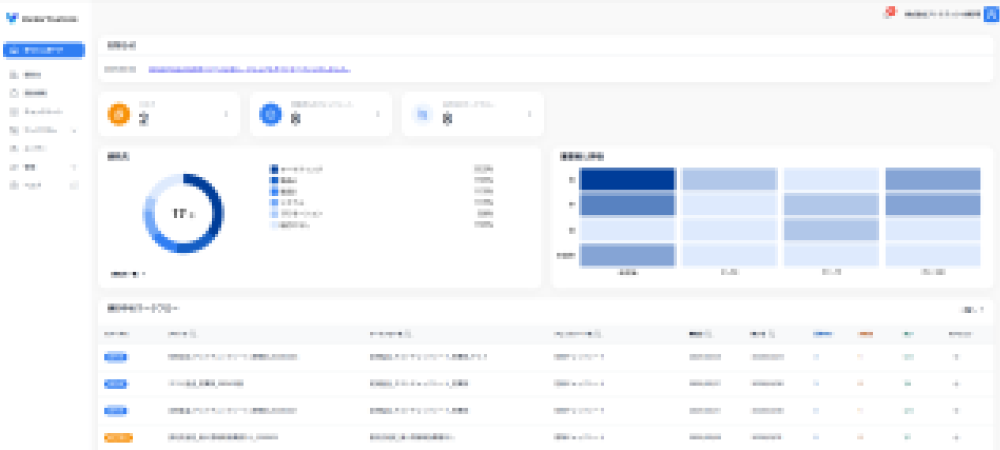The image size is (1000, 450).
Task: Click the light blue icon on third summary card
Action: 422,115
